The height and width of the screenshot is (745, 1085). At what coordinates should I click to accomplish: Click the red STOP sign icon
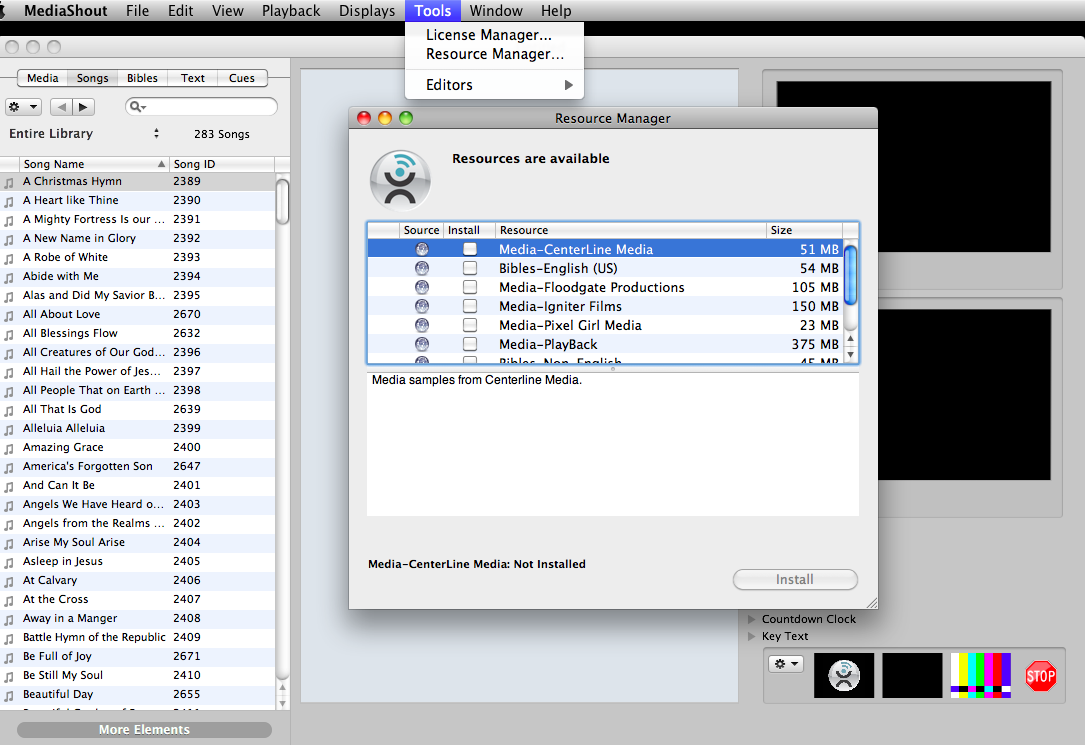tap(1040, 676)
